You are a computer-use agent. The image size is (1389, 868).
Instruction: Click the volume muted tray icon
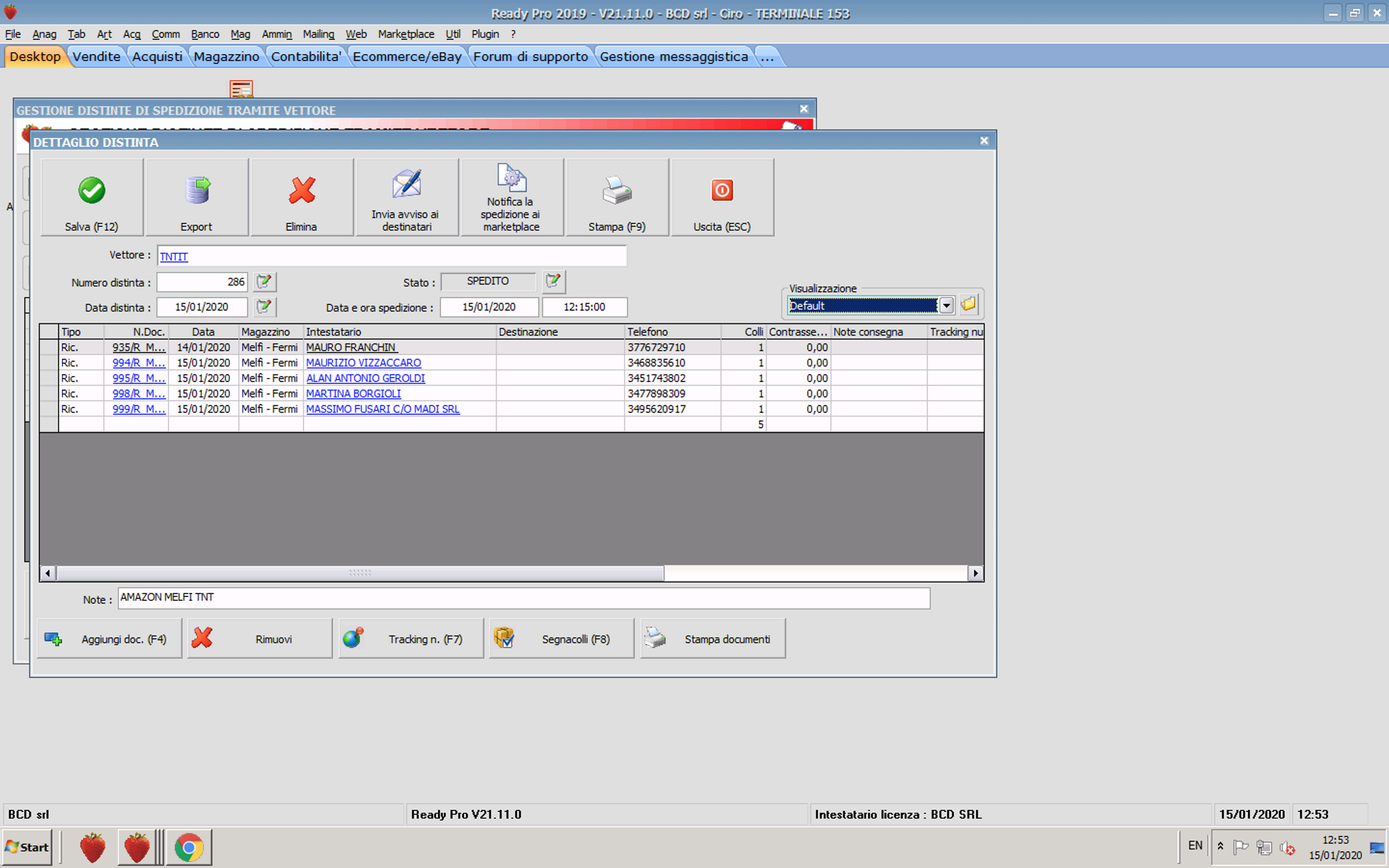click(1287, 847)
